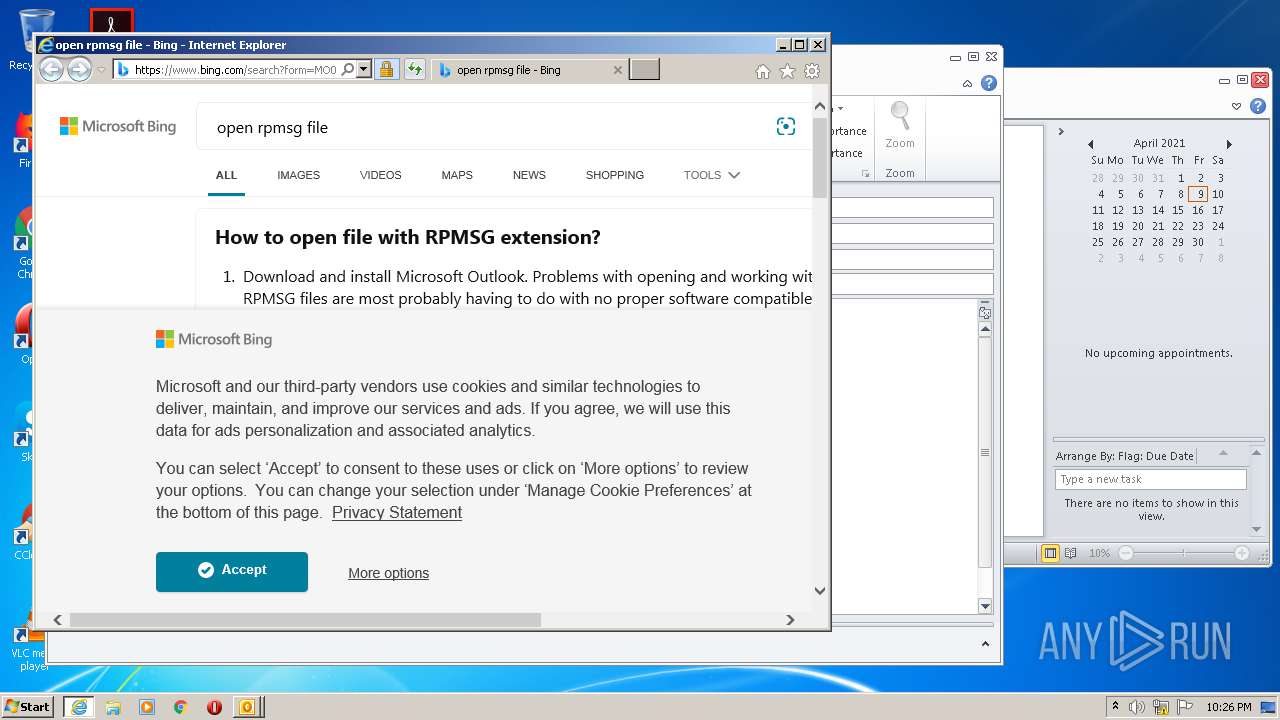The image size is (1280, 720).
Task: Close the 'open rpmsg file - Bing' tab
Action: pos(617,70)
